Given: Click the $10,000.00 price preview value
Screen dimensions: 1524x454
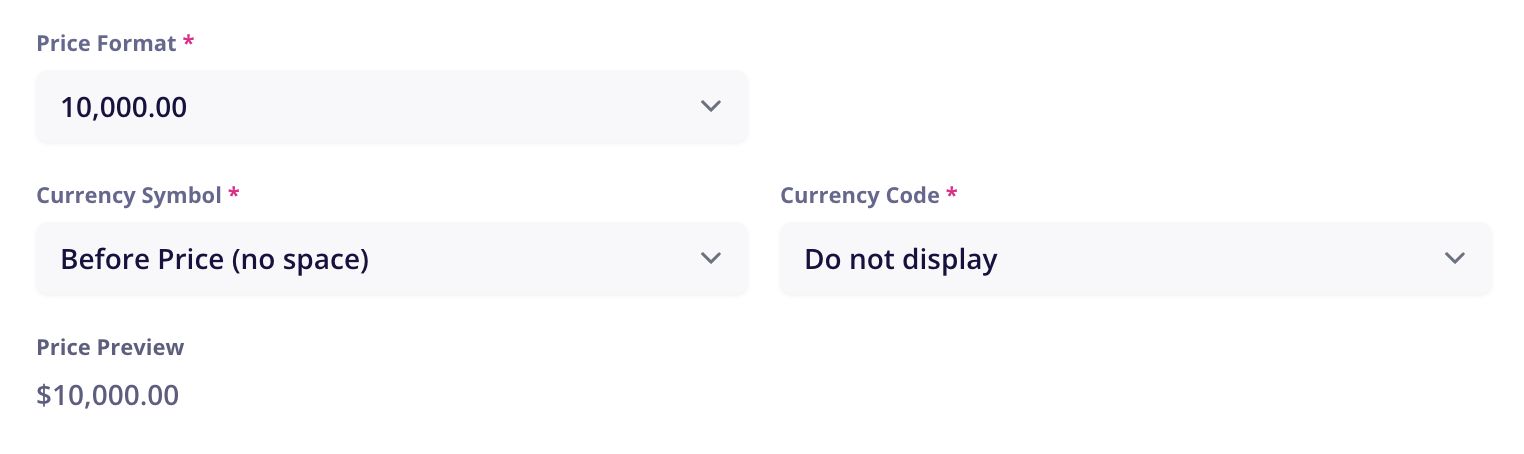Looking at the screenshot, I should click(x=108, y=395).
